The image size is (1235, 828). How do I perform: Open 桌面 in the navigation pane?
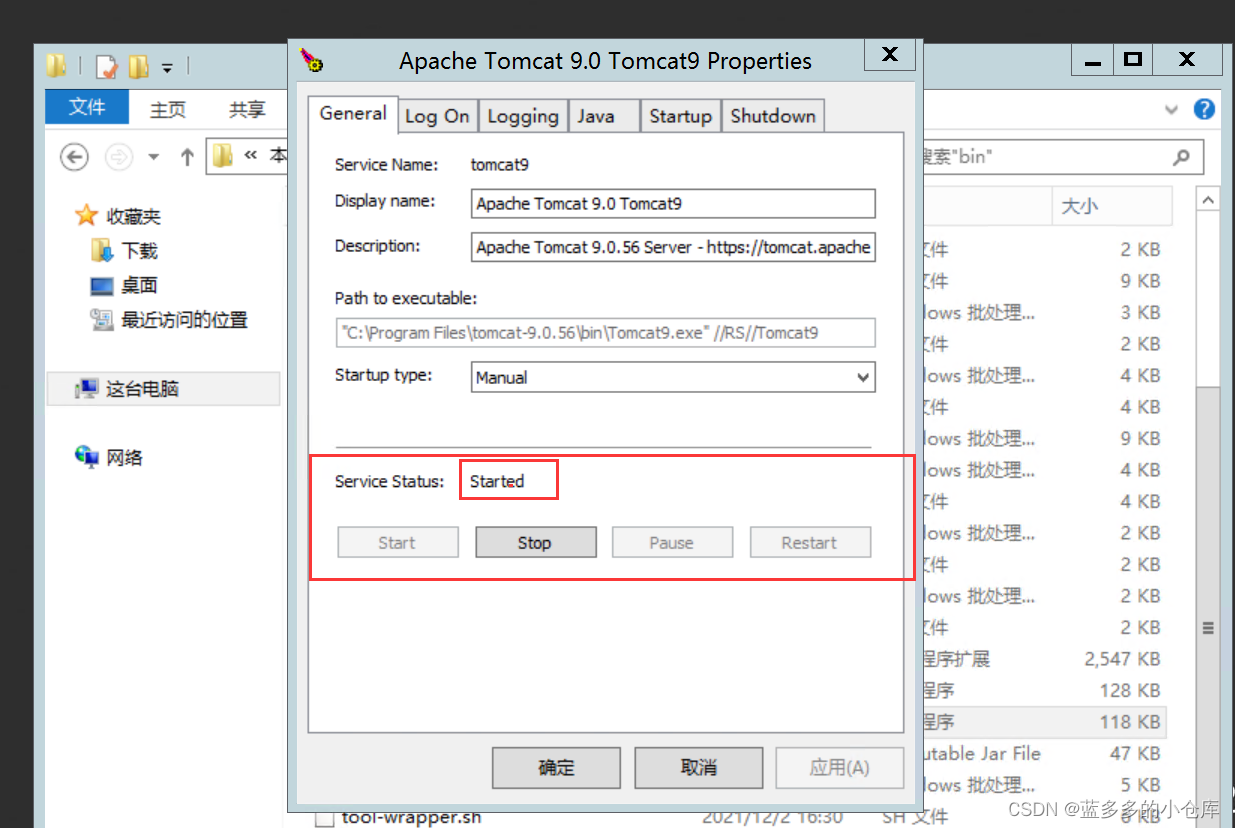click(x=140, y=285)
